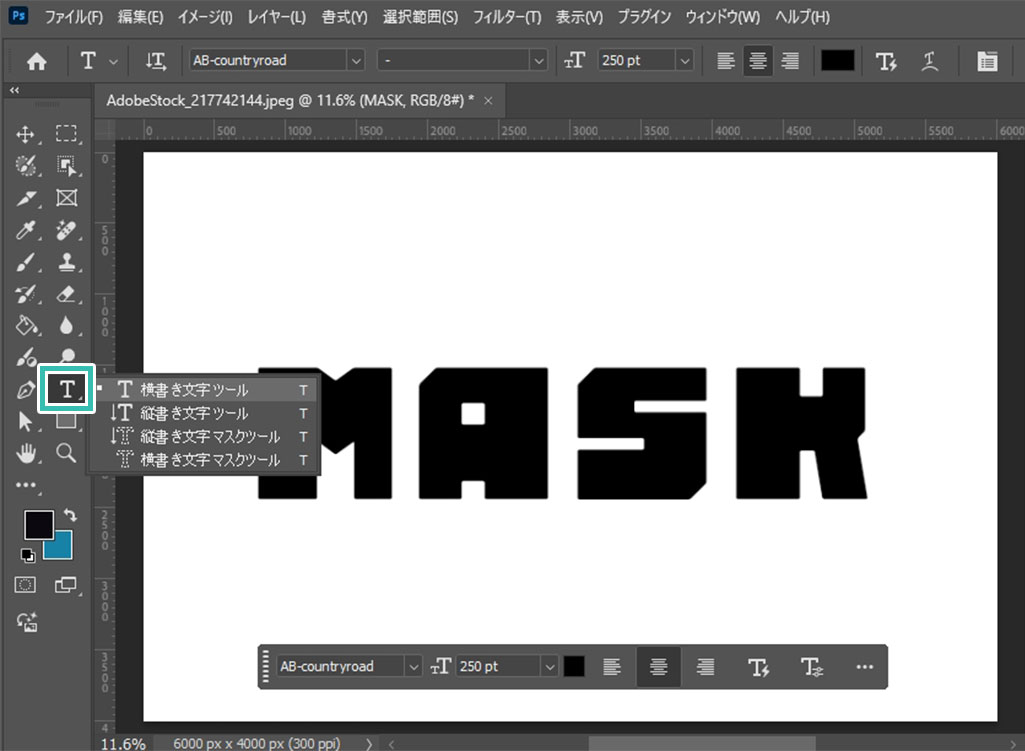Open the edit toolbar three-dots button
The width and height of the screenshot is (1025, 751).
click(25, 485)
